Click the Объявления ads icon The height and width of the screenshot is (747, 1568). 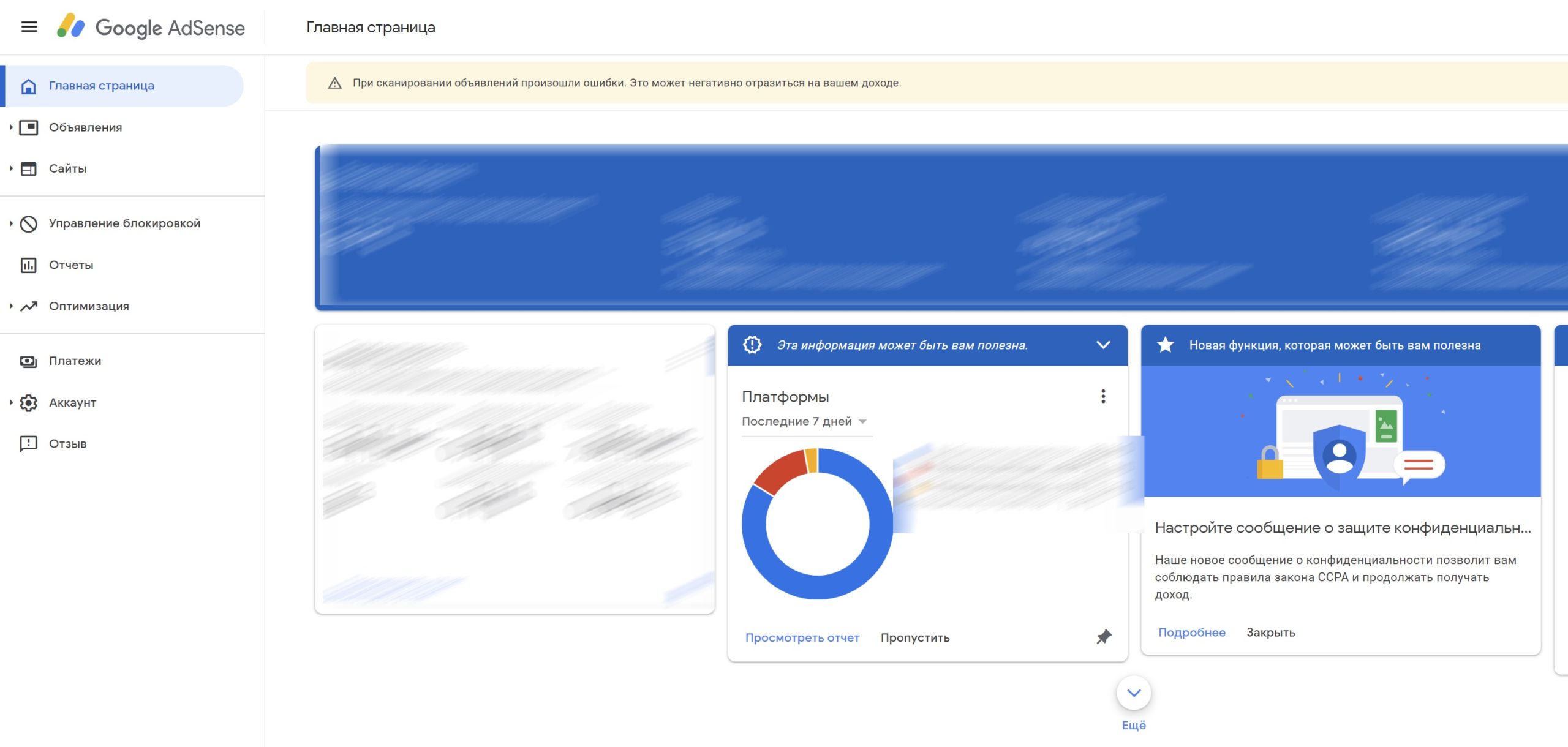coord(29,127)
